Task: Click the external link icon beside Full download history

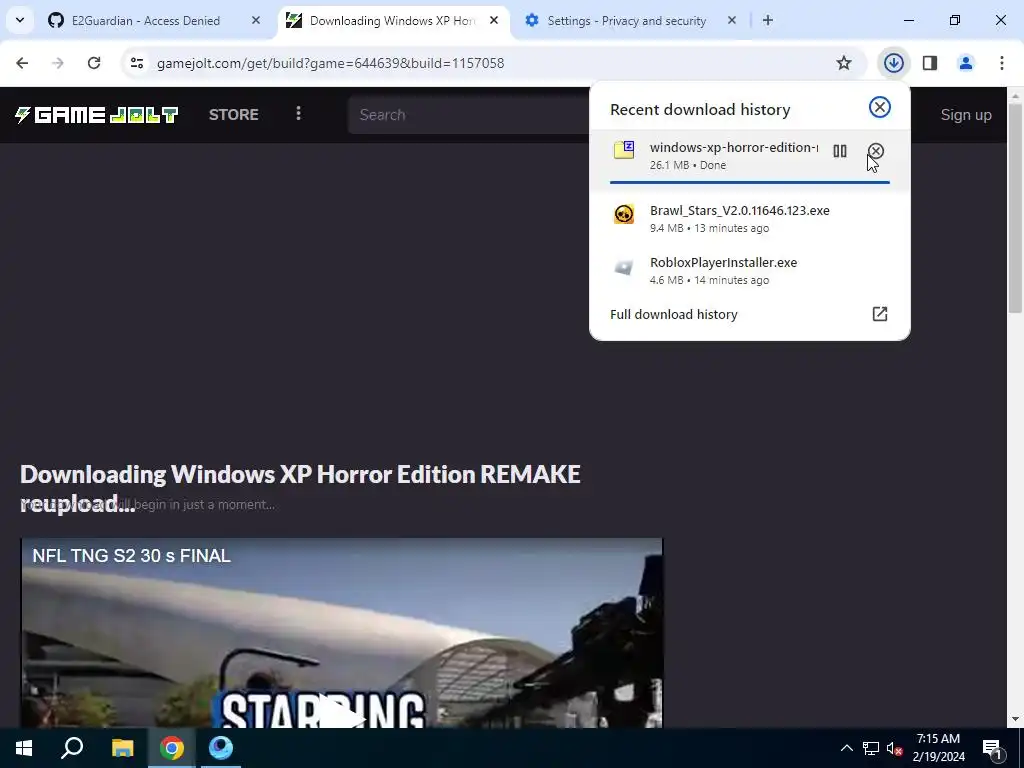Action: [880, 314]
